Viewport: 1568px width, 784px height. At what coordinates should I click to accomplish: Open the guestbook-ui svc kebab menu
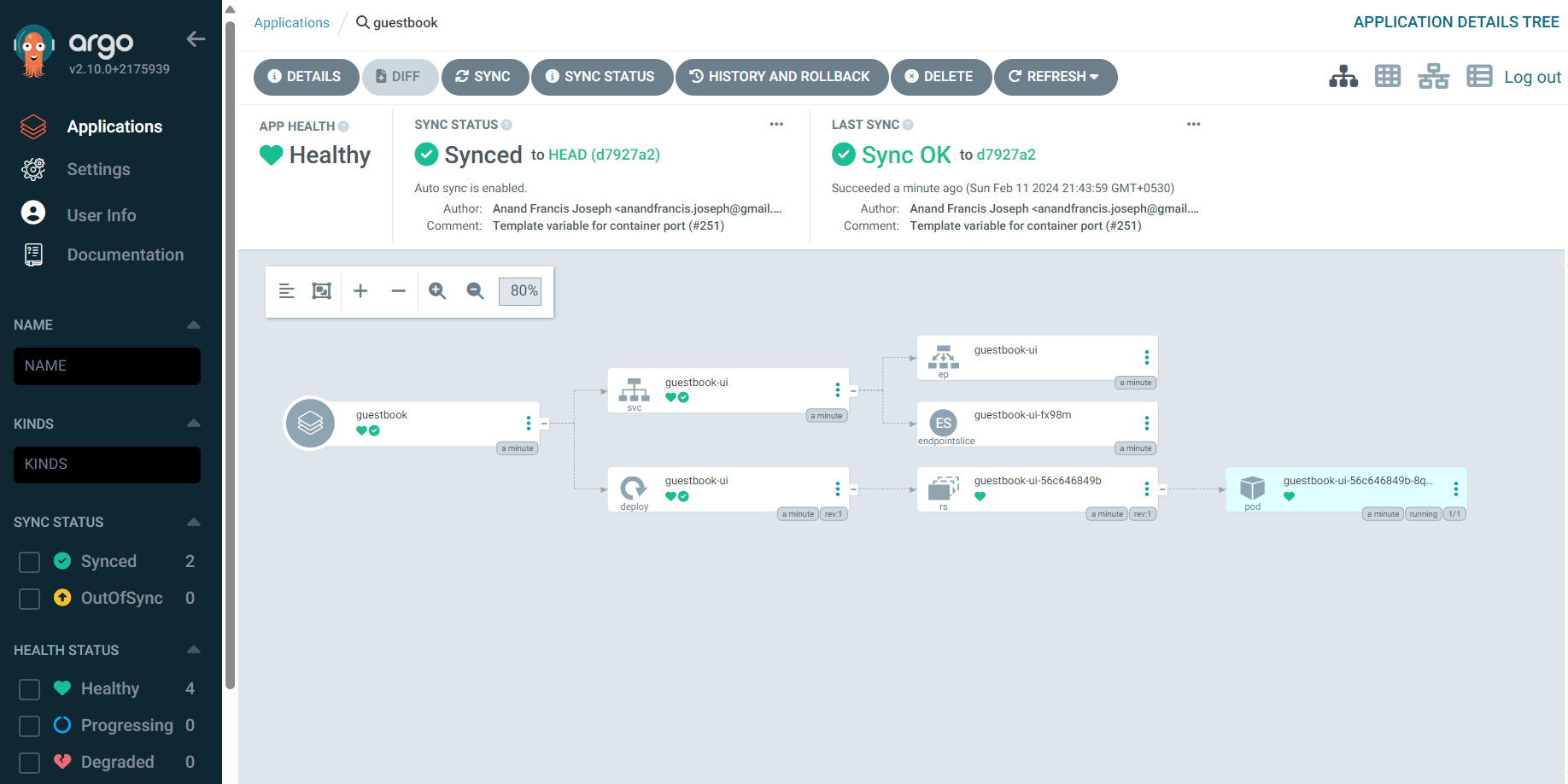click(838, 390)
